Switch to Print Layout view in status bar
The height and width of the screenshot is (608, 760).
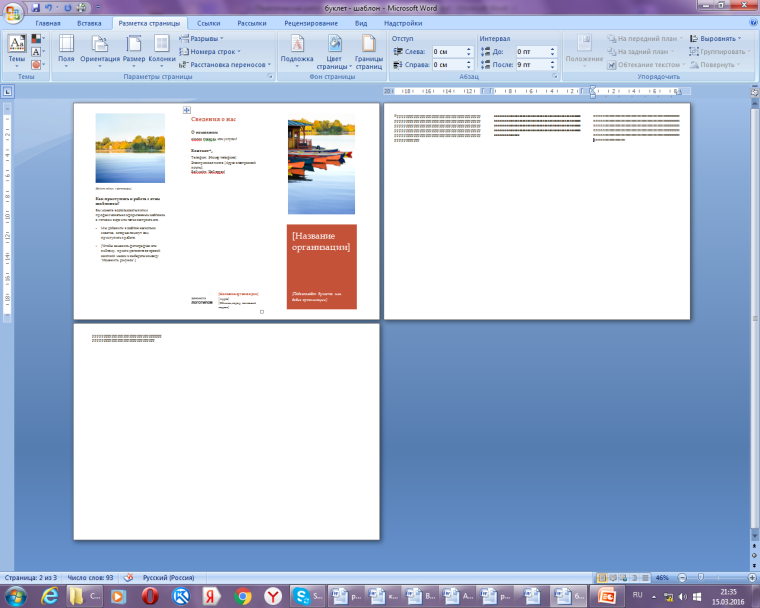602,578
